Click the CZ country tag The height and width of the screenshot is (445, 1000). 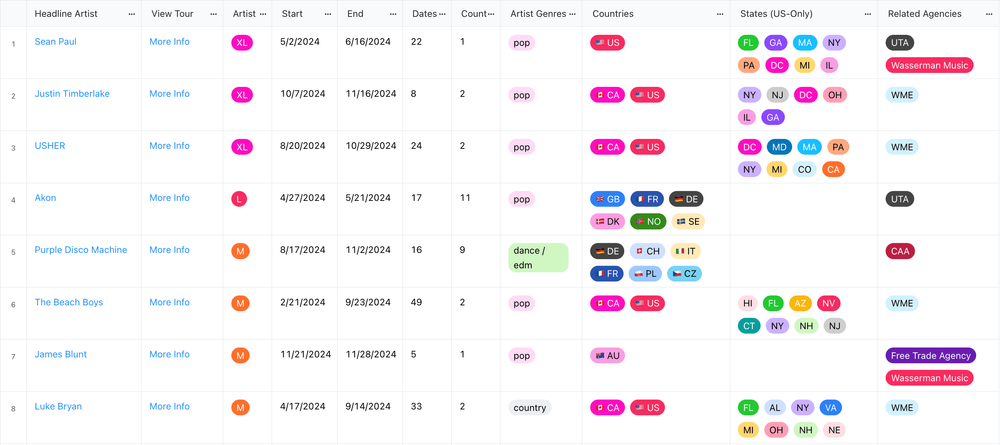point(684,274)
